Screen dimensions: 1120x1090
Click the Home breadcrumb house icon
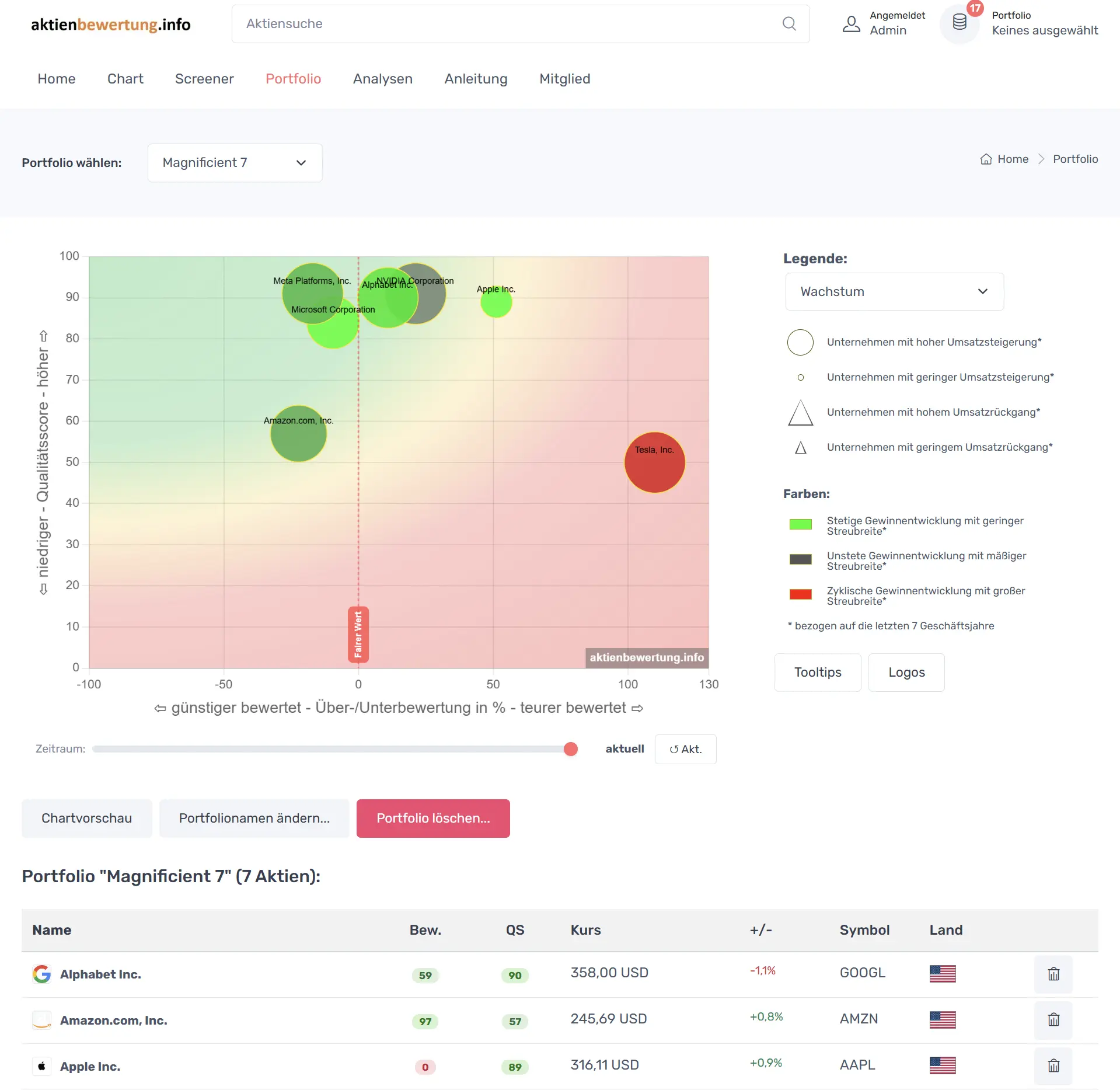click(x=986, y=159)
